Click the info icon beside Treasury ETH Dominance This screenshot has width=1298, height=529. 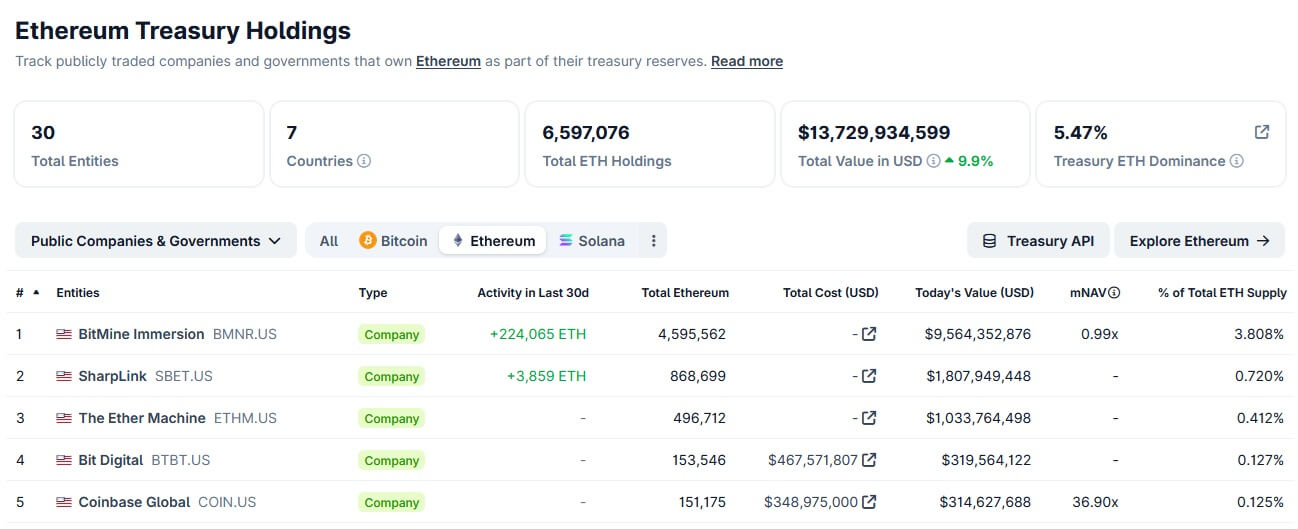[1237, 161]
